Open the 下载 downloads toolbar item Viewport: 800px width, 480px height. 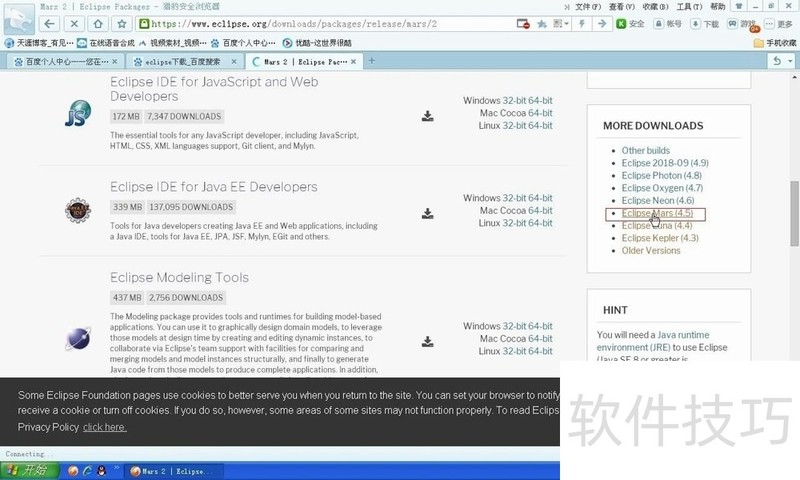705,23
